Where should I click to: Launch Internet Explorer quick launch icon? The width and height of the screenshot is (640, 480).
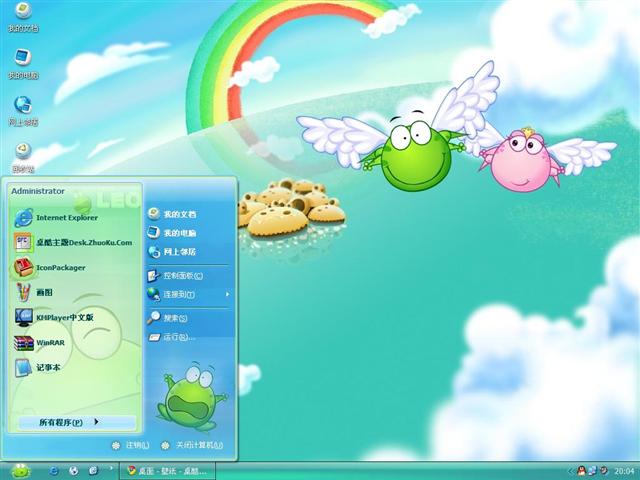pyautogui.click(x=54, y=471)
